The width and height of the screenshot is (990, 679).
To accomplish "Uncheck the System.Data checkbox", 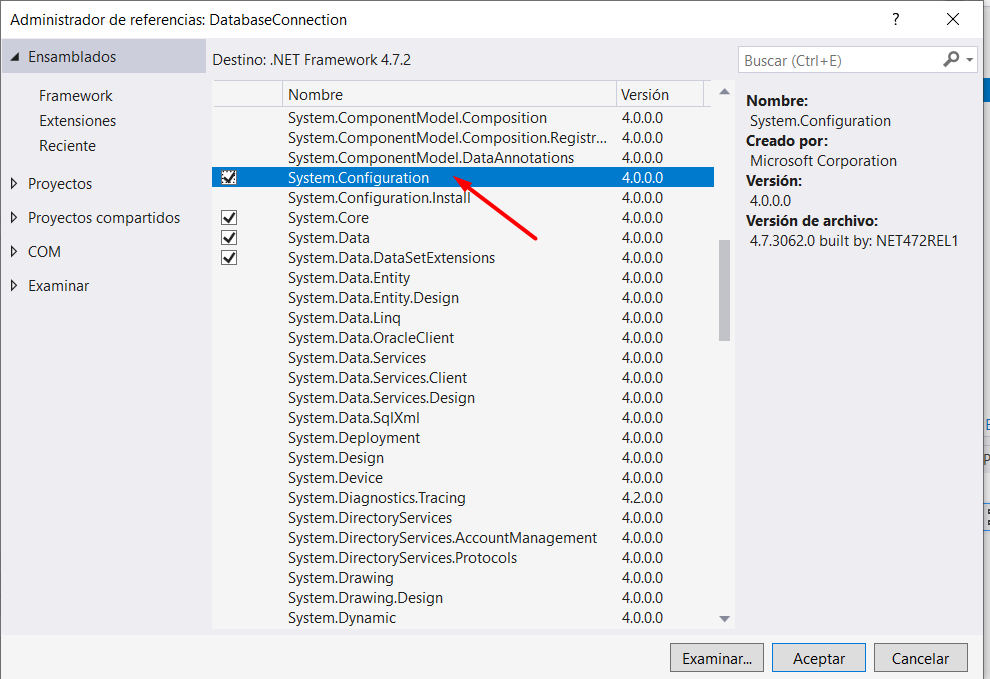I will coord(229,238).
